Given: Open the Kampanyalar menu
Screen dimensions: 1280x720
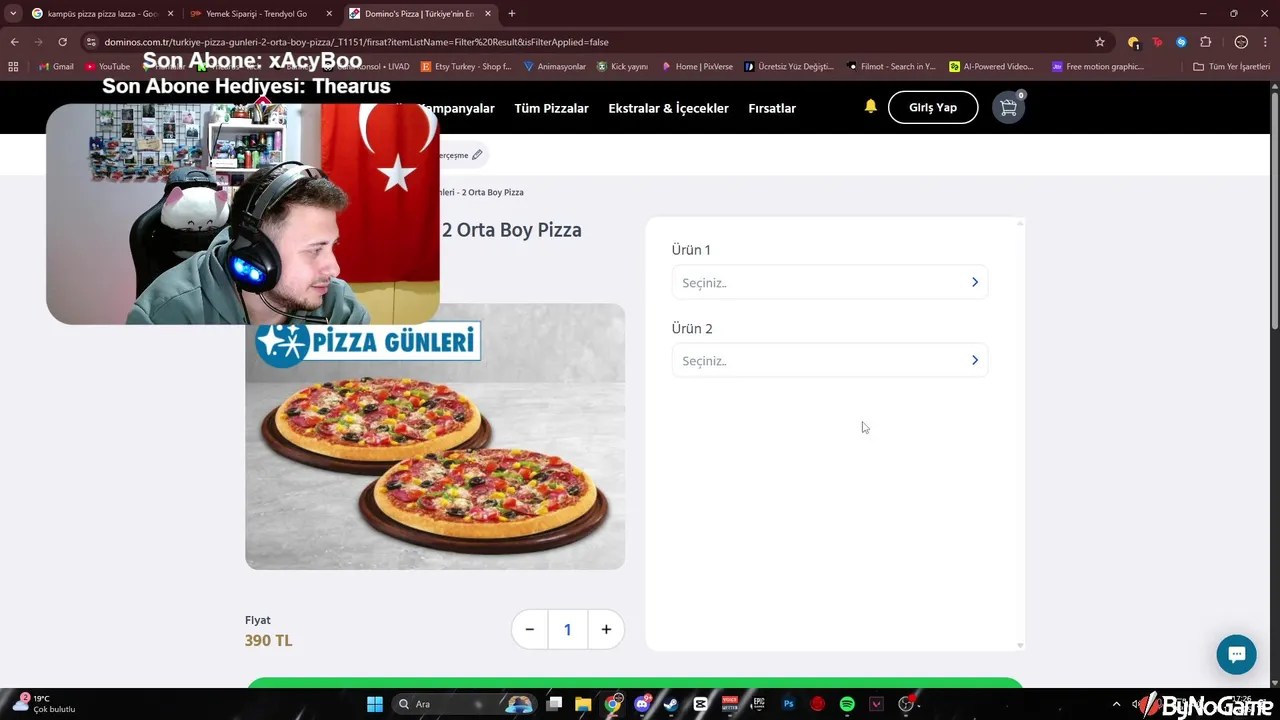Looking at the screenshot, I should [x=457, y=108].
